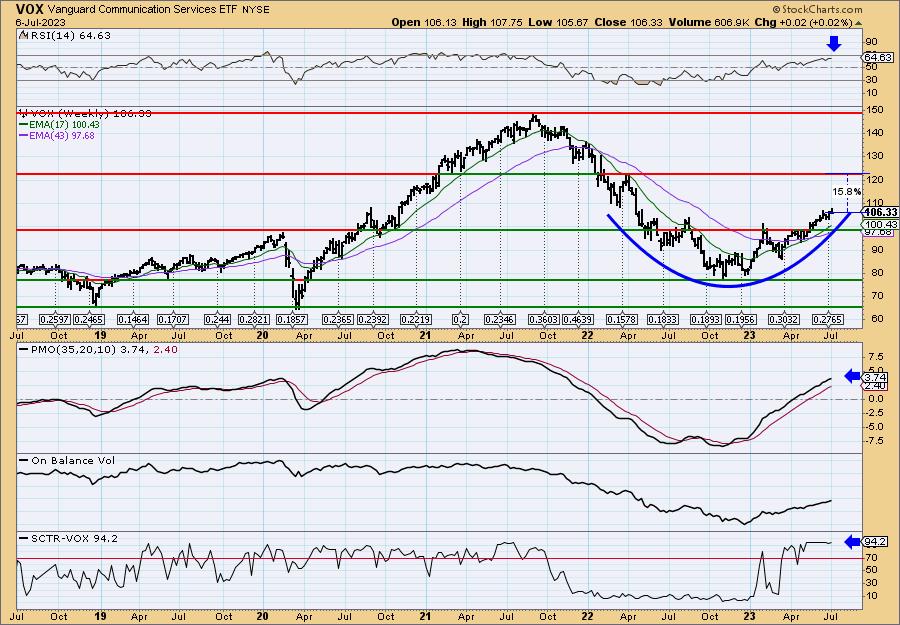Click the 0.2219 dividend box
This screenshot has width=900, height=625.
click(416, 319)
